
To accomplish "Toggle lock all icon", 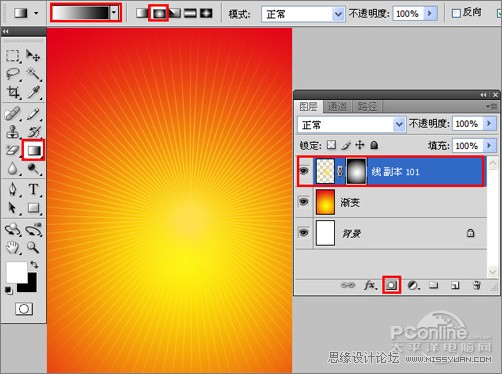I will 374,145.
